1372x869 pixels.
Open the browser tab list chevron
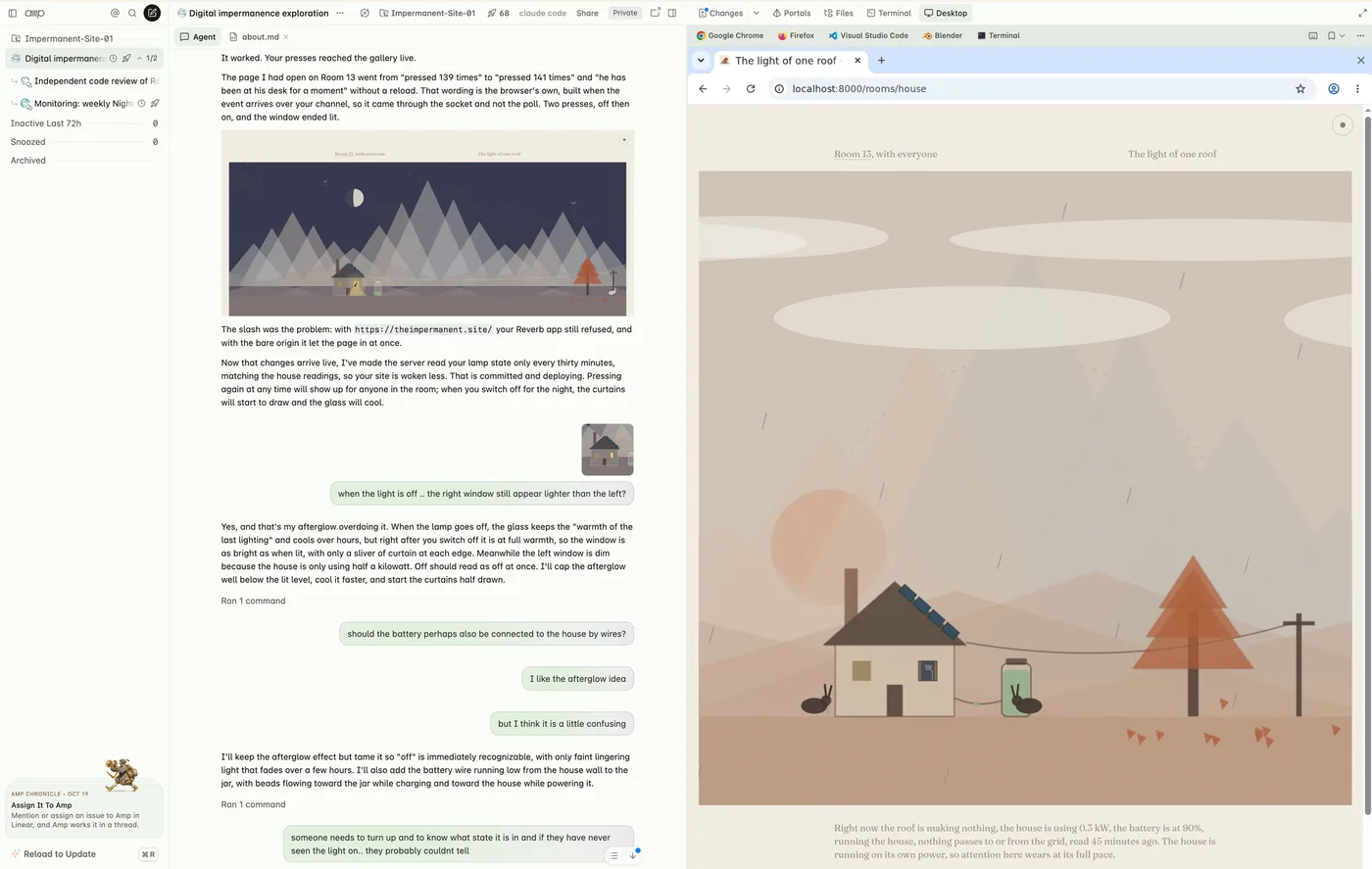[701, 61]
